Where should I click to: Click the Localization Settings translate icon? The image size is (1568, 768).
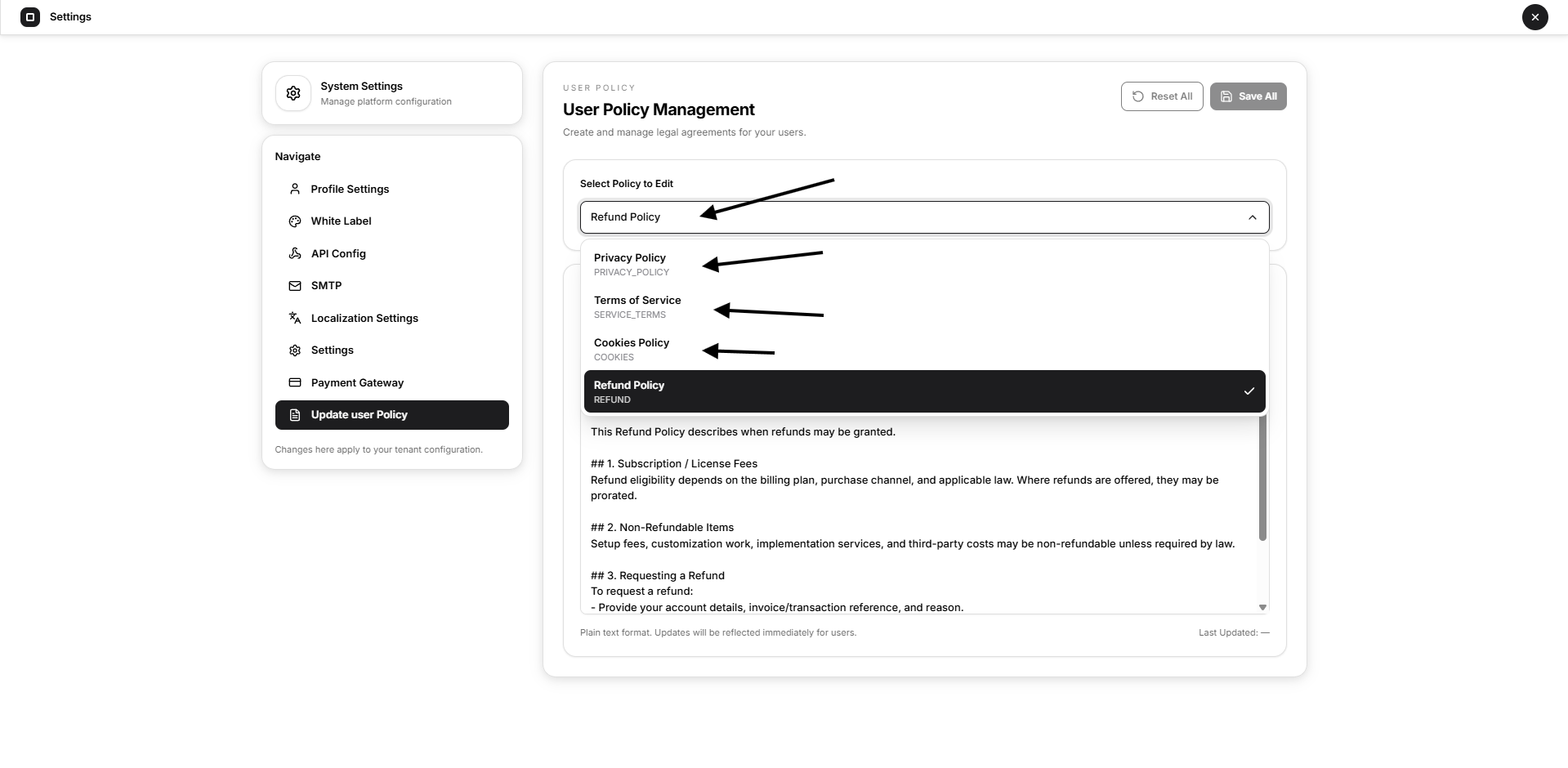coord(295,318)
